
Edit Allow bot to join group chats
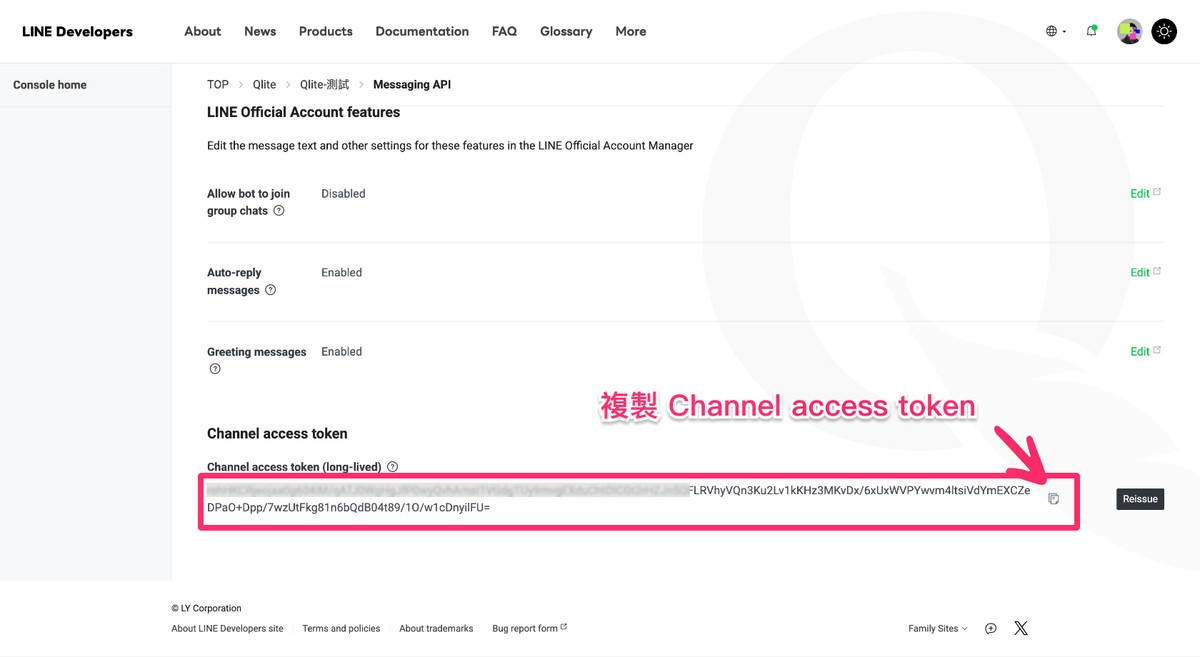click(1145, 194)
